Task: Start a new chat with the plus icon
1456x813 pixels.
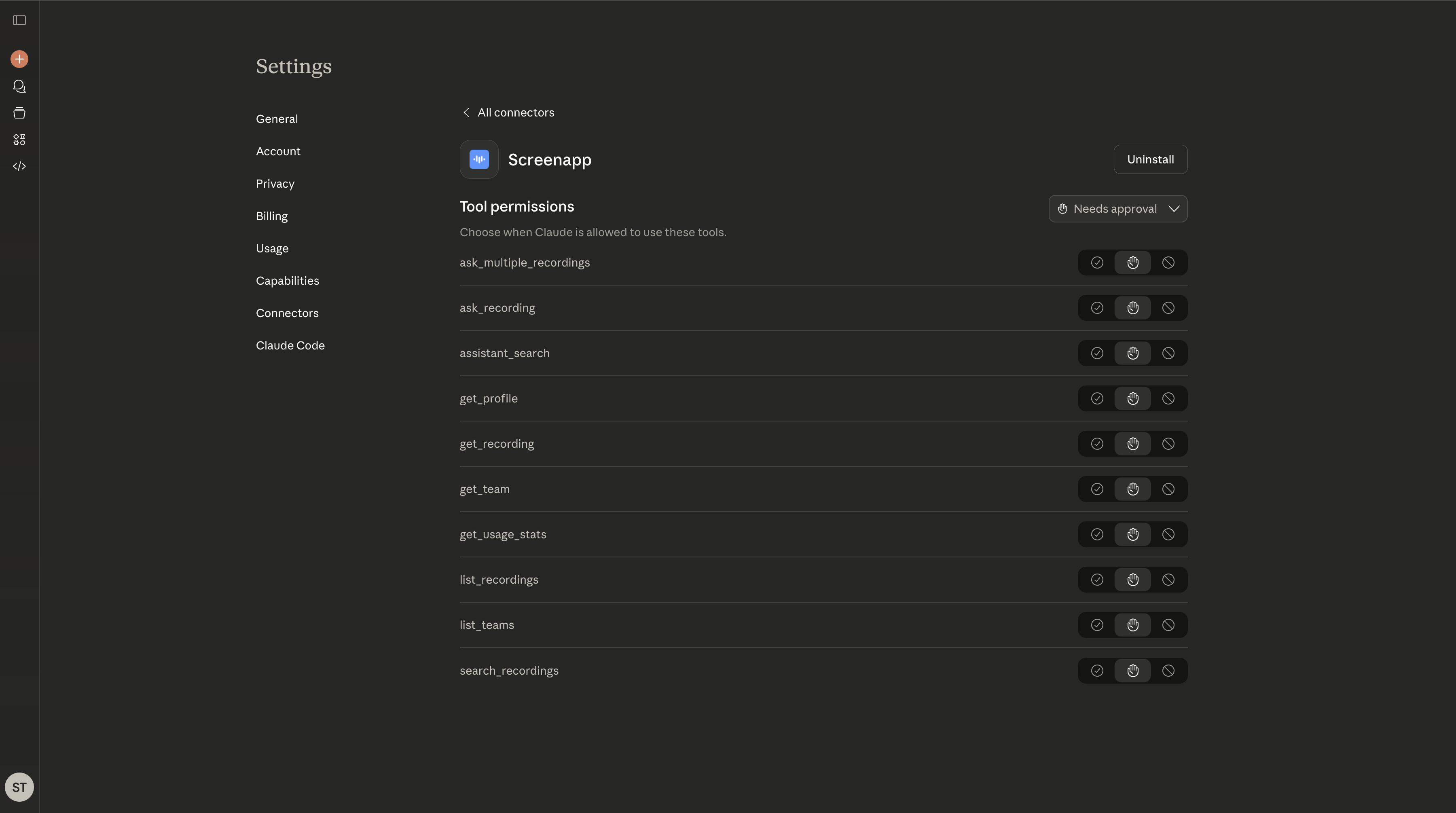Action: [x=19, y=58]
